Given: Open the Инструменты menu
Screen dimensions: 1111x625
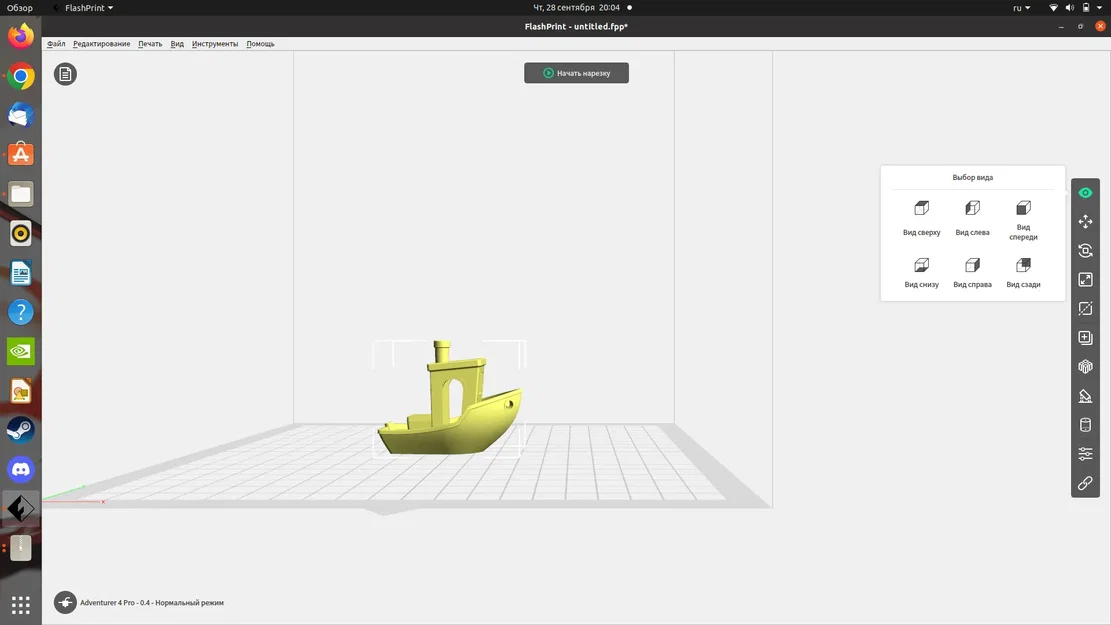Looking at the screenshot, I should [215, 43].
